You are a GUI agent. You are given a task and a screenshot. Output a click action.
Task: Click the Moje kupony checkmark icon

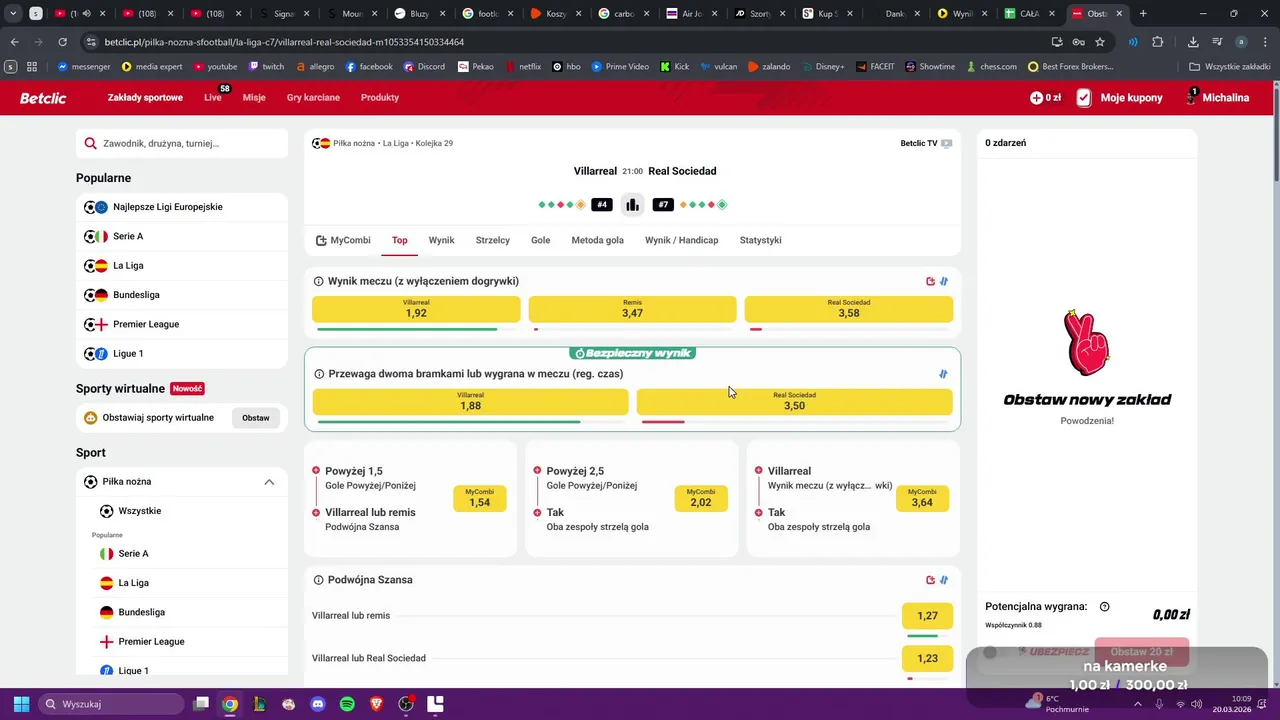point(1084,98)
